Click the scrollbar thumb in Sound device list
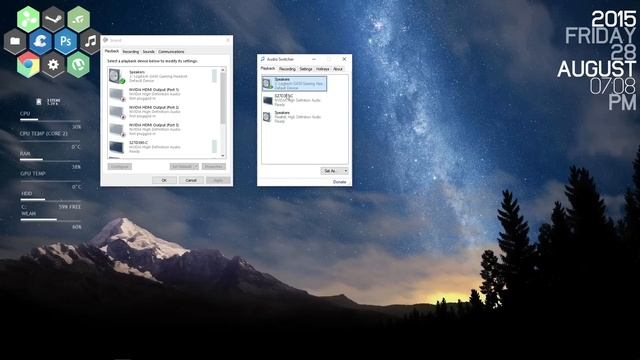640x360 pixels. click(x=223, y=98)
